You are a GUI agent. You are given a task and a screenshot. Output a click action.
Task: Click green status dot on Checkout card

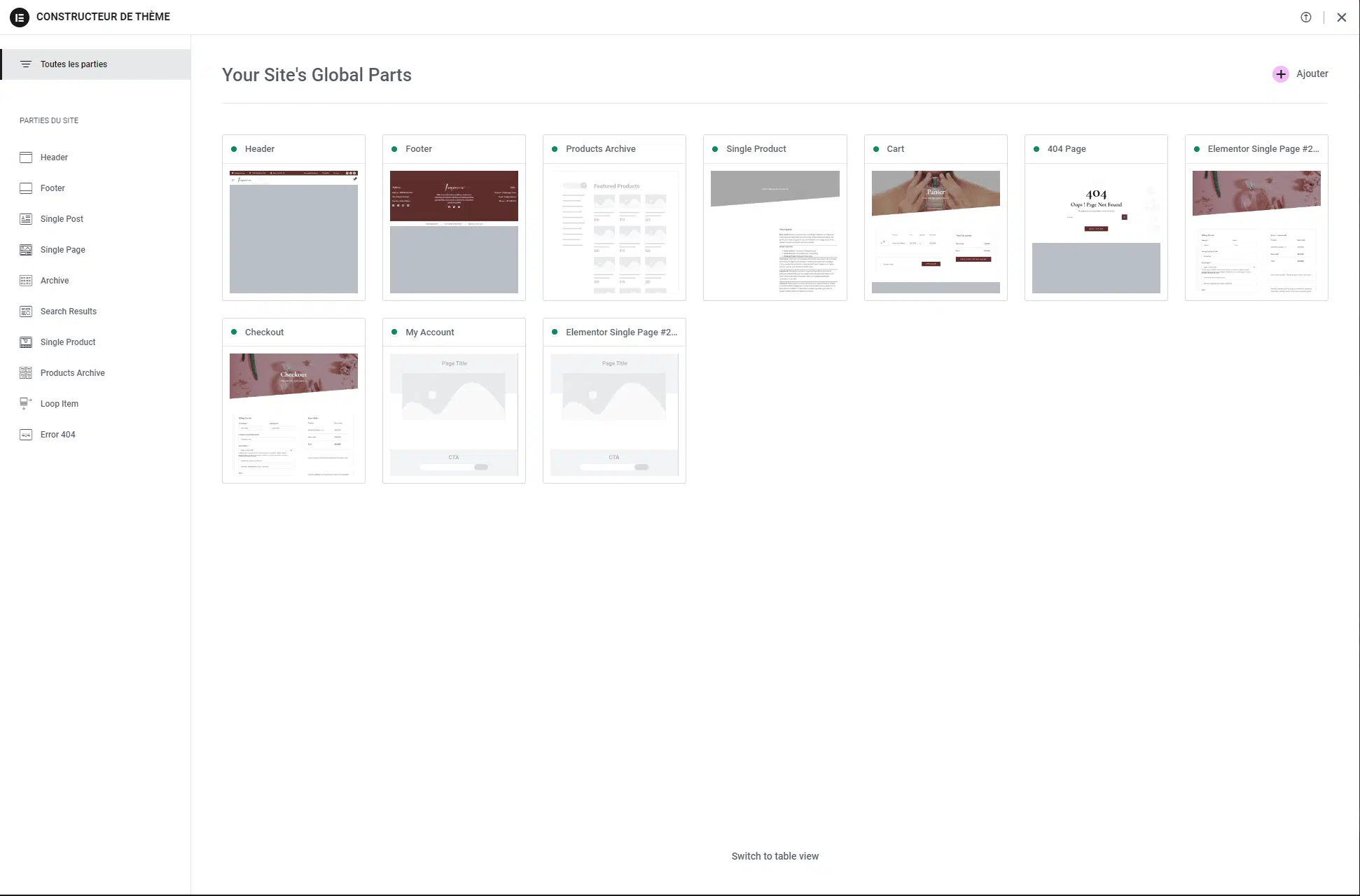point(234,332)
